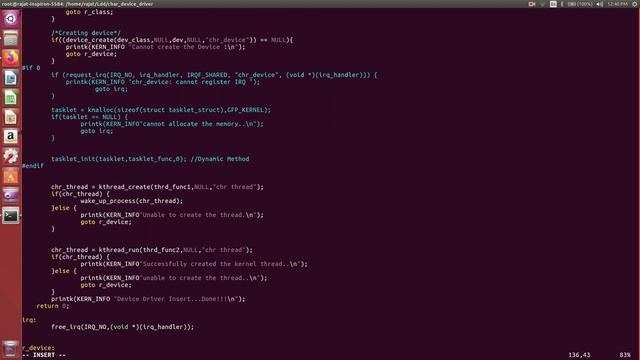Open the clock and calendar menu

[618, 4]
